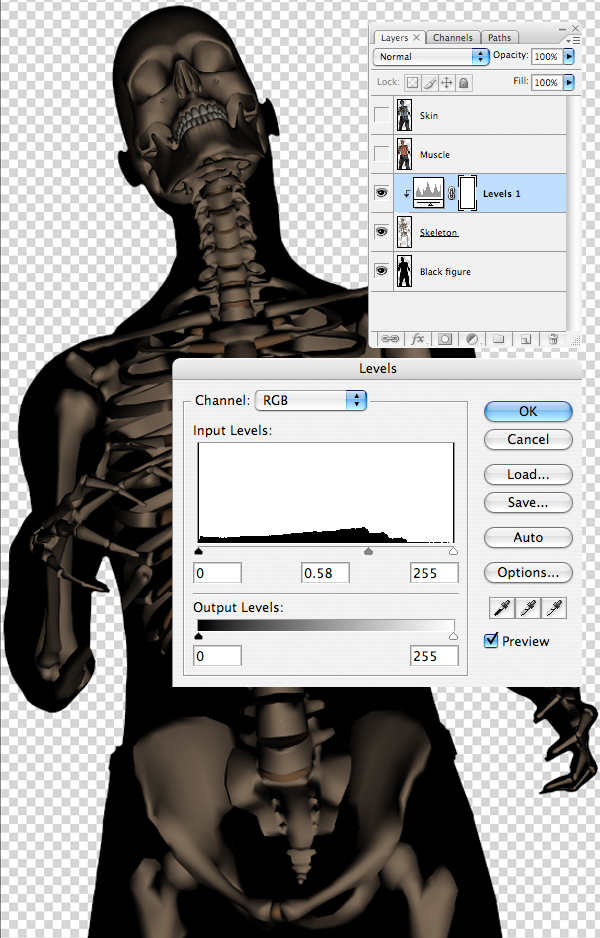Screen dimensions: 600x938
Task: Toggle the mask link icon on Levels 1
Action: pos(452,193)
